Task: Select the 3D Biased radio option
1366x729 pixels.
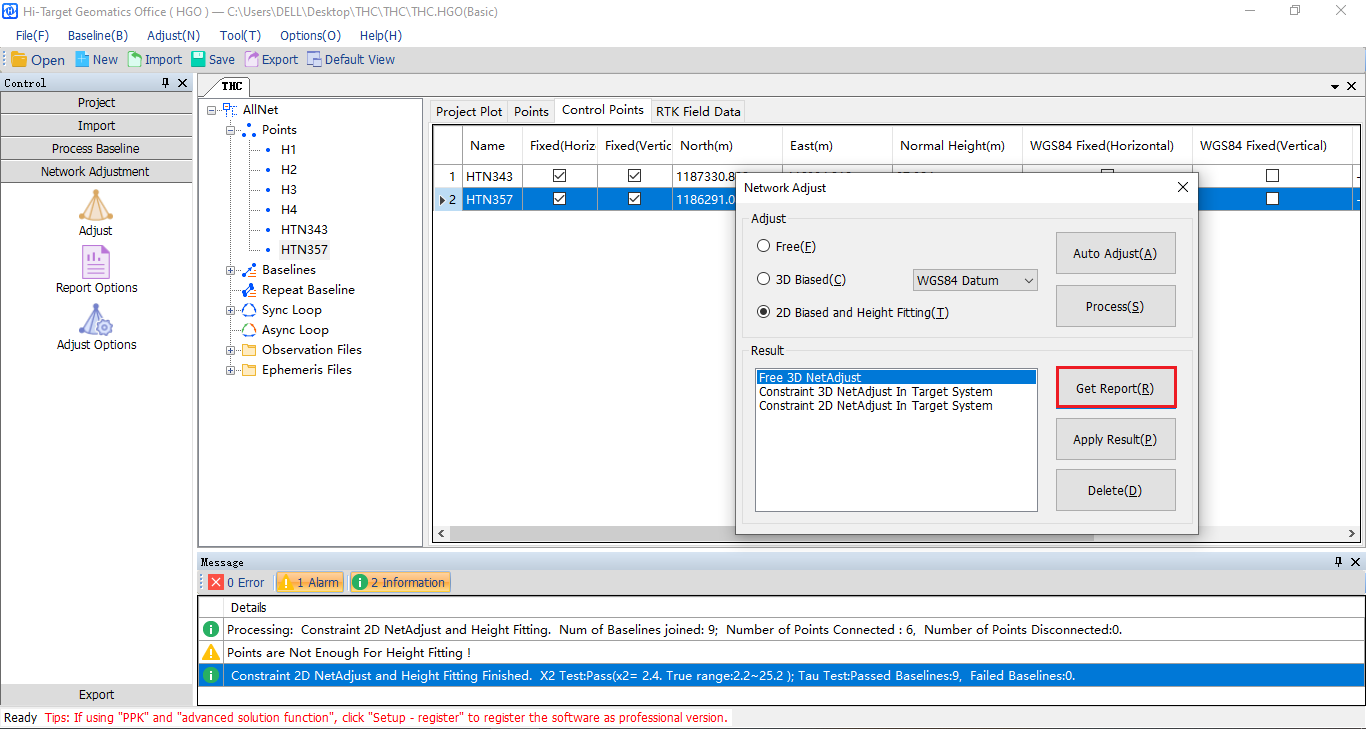Action: coord(764,280)
